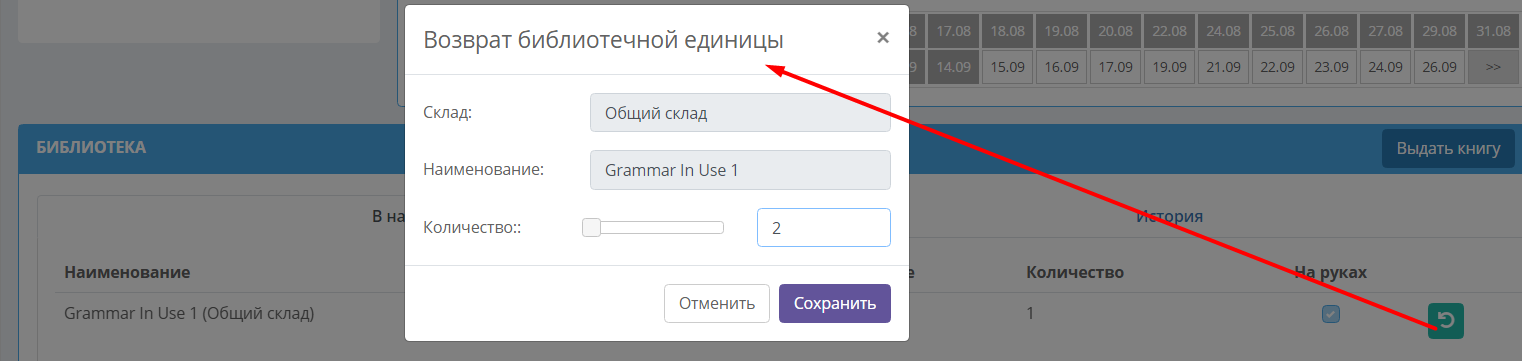
Task: Click the Количество slider handle
Action: (591, 228)
